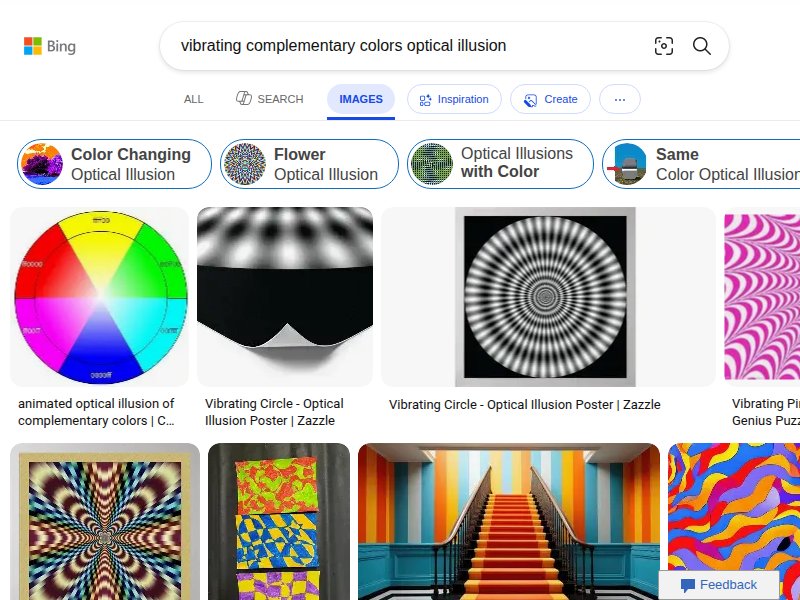Click the icon on the SEARCH tab
Image resolution: width=800 pixels, height=600 pixels.
(x=242, y=98)
